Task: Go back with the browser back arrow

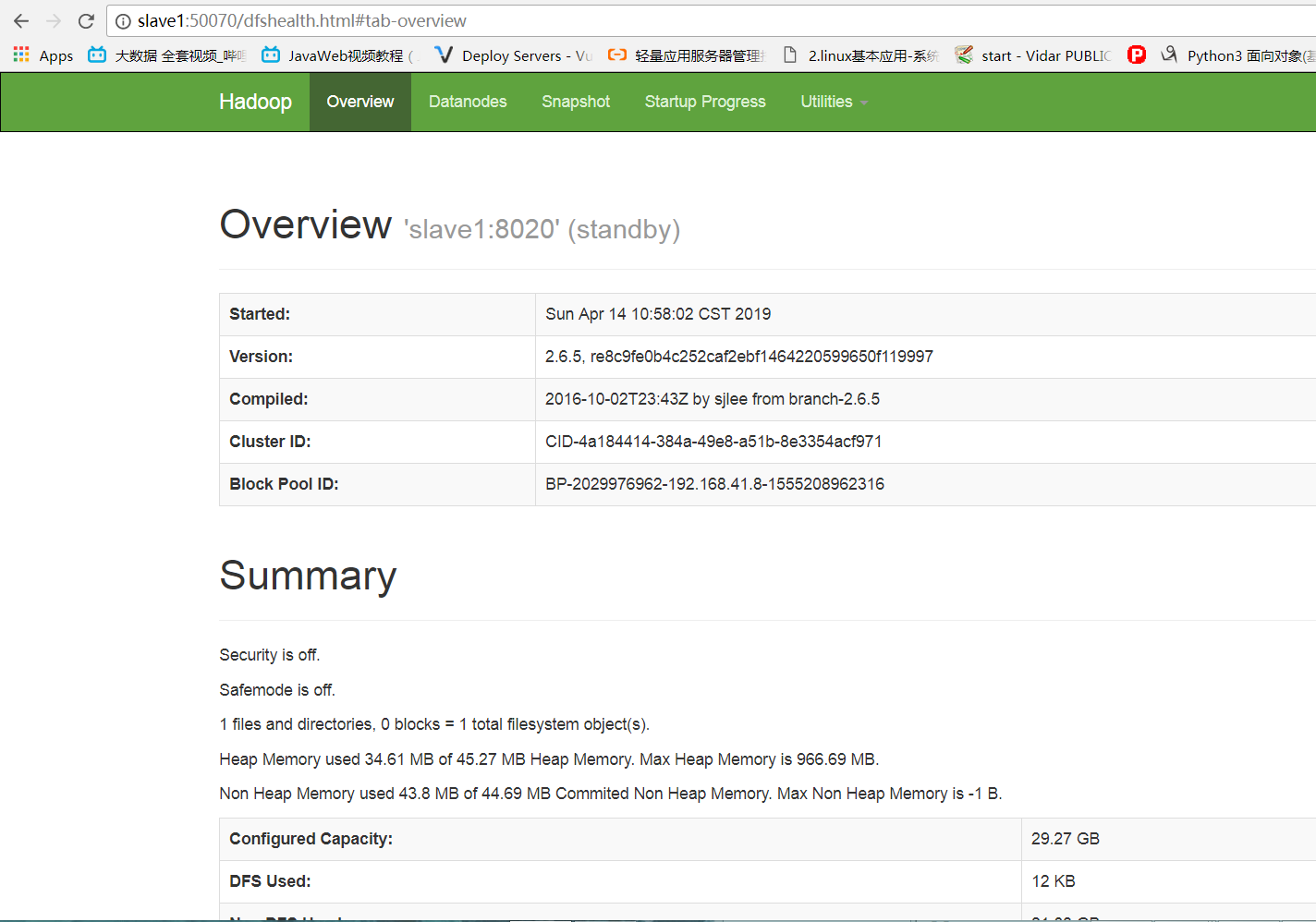Action: [20, 20]
